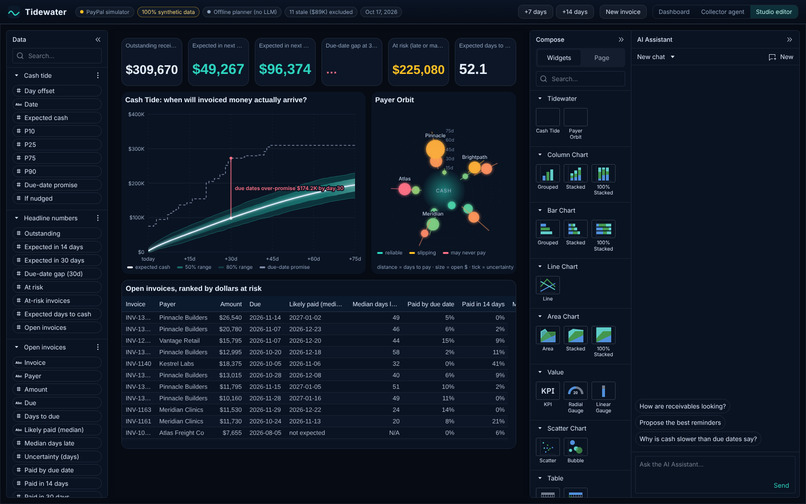Screen dimensions: 806x504
Task: Select the Cash Tide widget thumbnail
Action: [548, 117]
